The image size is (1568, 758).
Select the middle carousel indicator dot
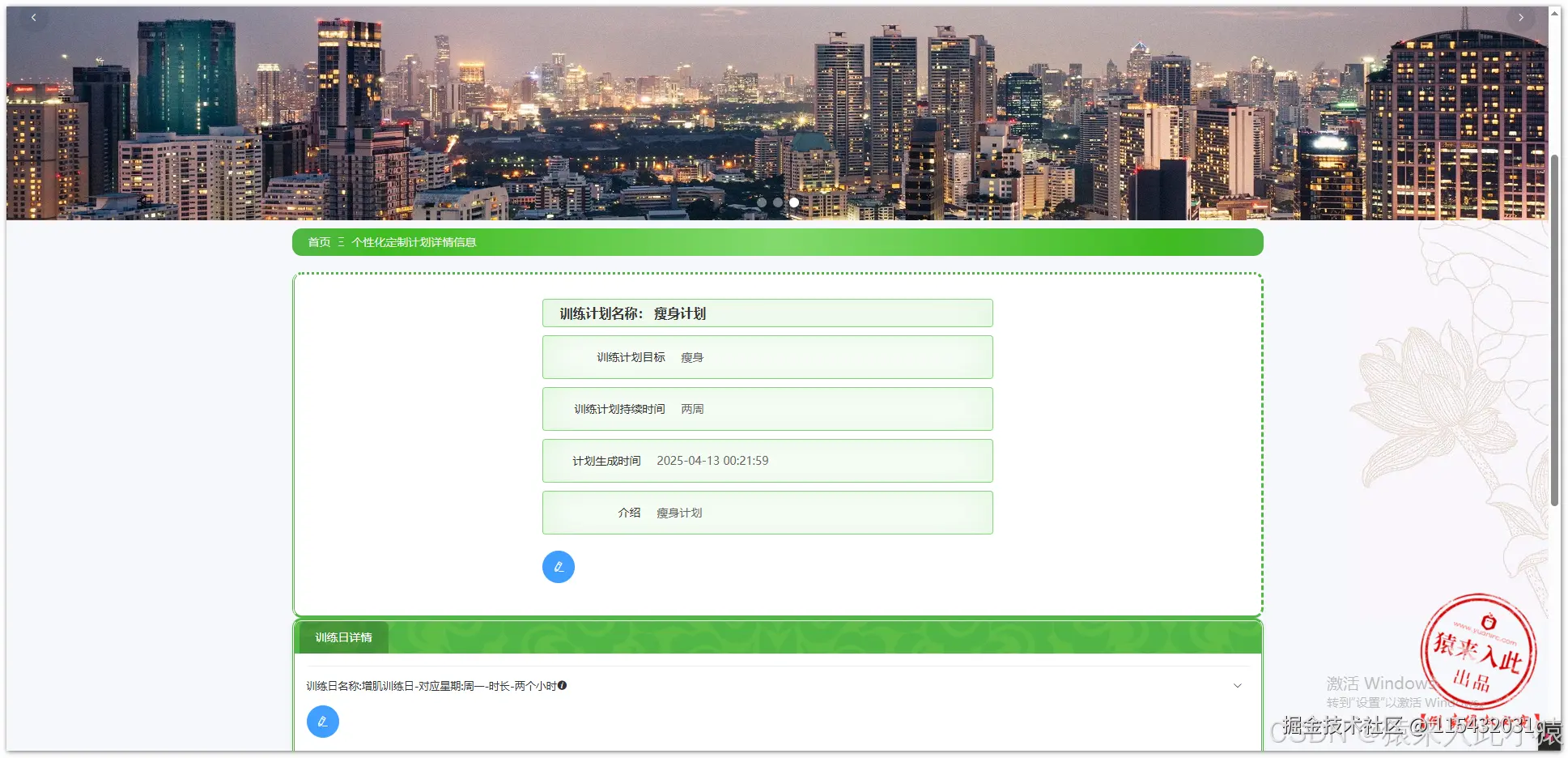coord(778,202)
